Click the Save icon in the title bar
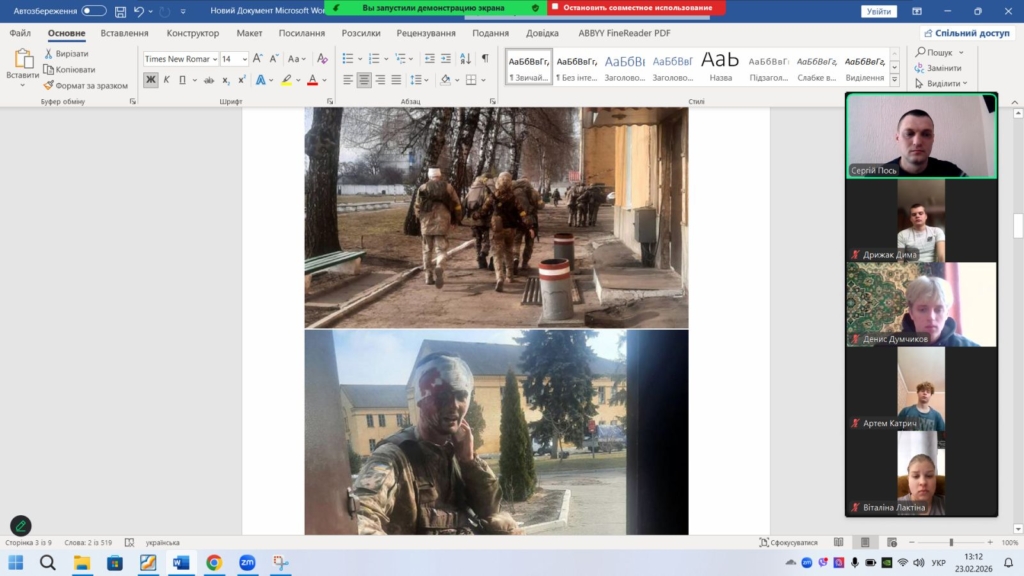This screenshot has width=1024, height=576. coord(120,11)
